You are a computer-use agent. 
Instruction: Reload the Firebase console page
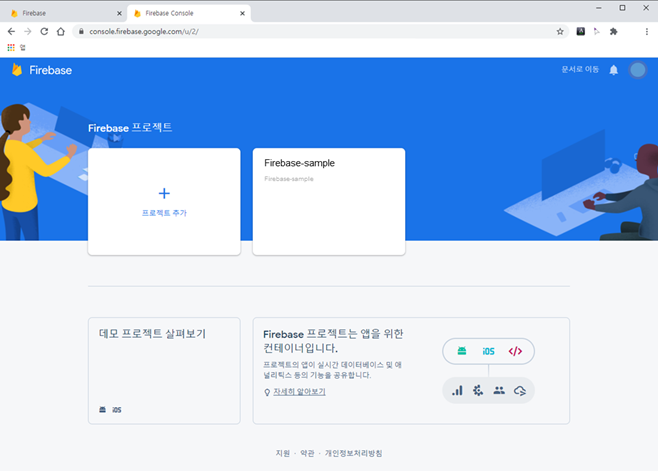[x=44, y=31]
